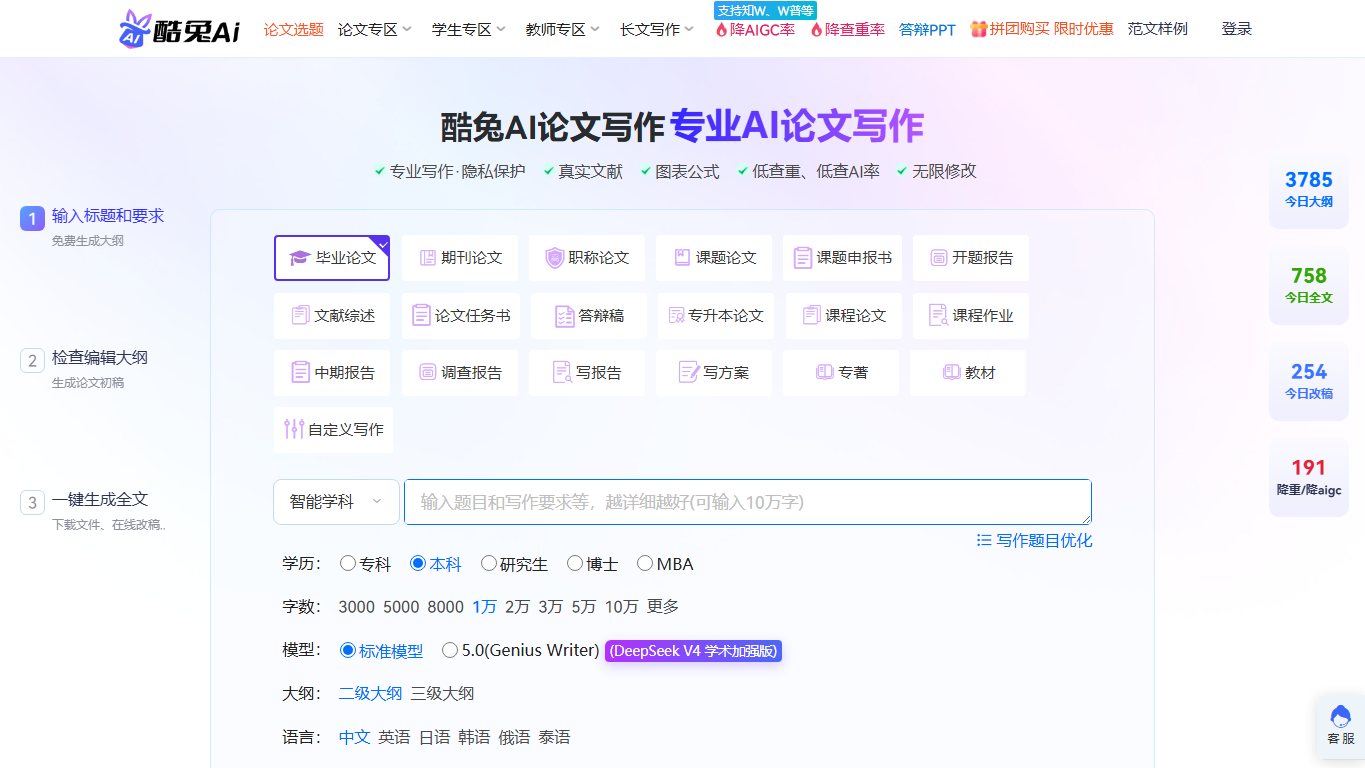This screenshot has height=768, width=1365.
Task: Select the 本科 radio button
Action: [x=418, y=563]
